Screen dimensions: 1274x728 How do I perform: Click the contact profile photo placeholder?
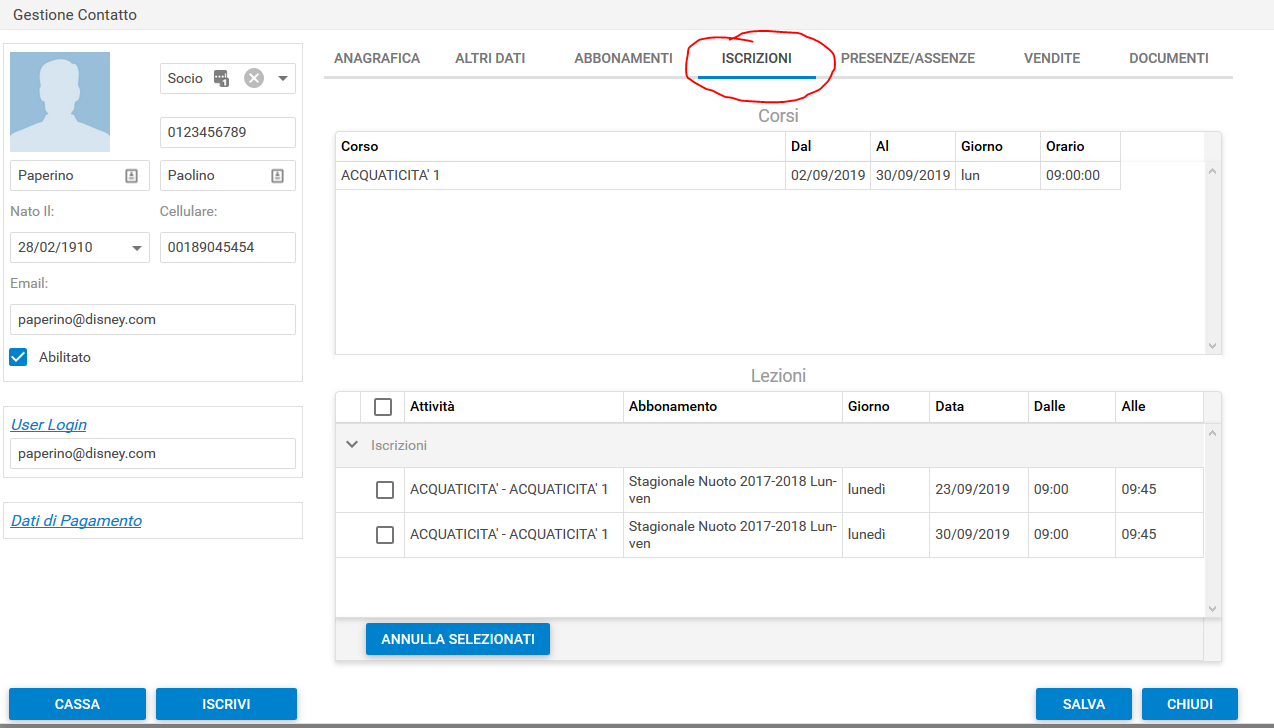(60, 102)
